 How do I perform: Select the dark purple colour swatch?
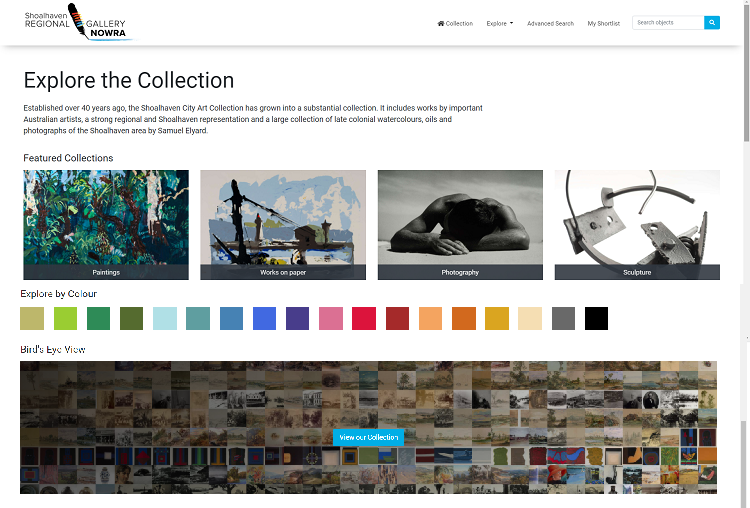point(298,319)
